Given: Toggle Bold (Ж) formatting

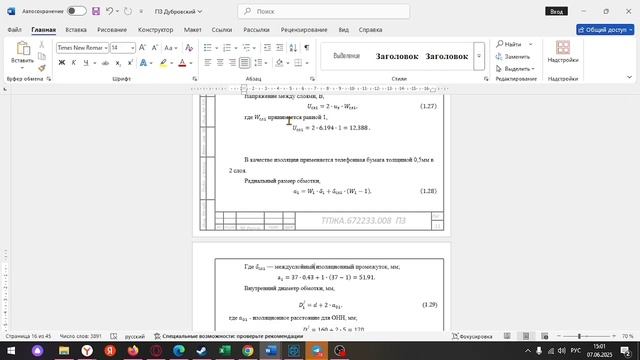Looking at the screenshot, I should coord(62,63).
